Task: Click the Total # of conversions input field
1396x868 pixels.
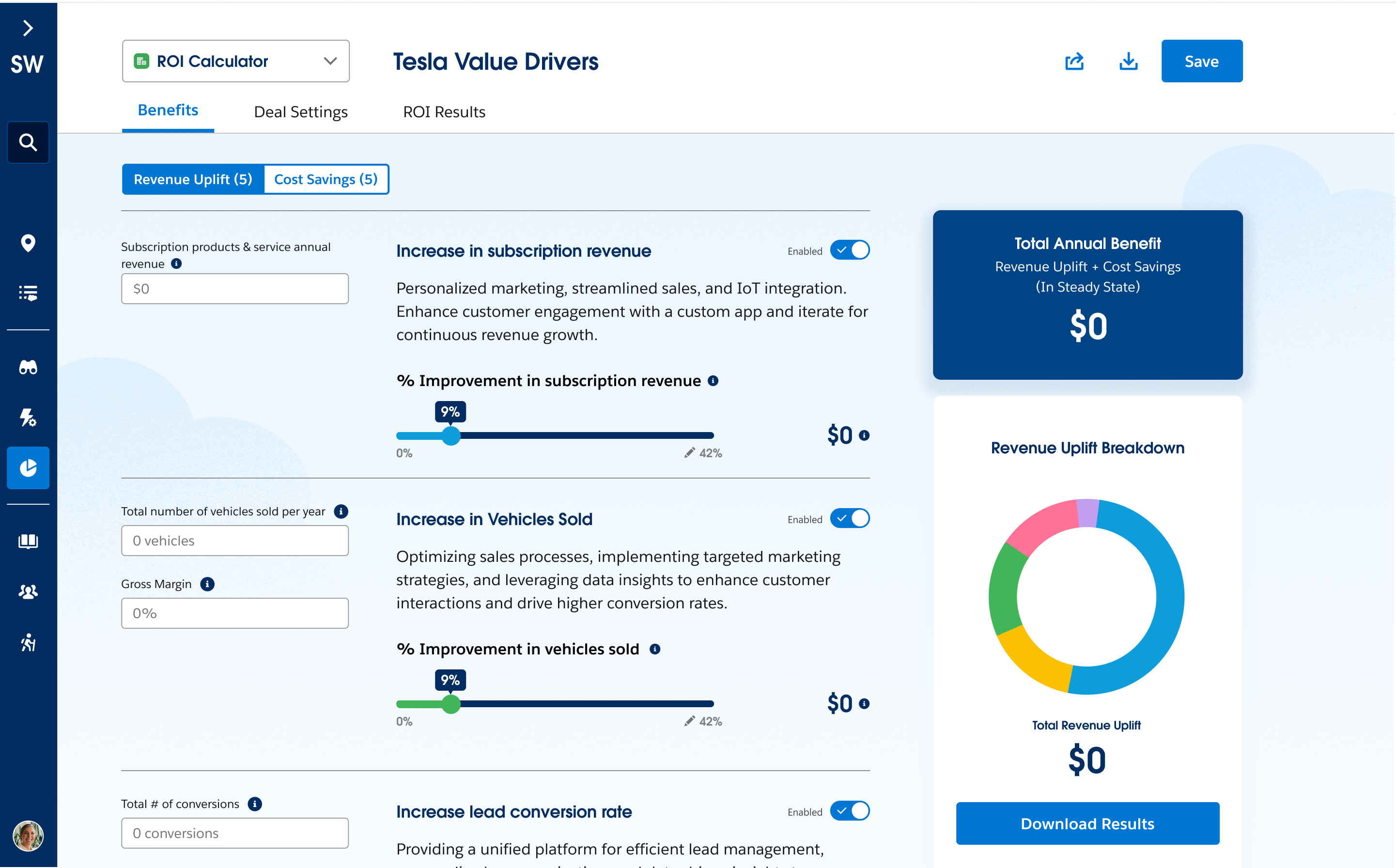Action: (235, 833)
